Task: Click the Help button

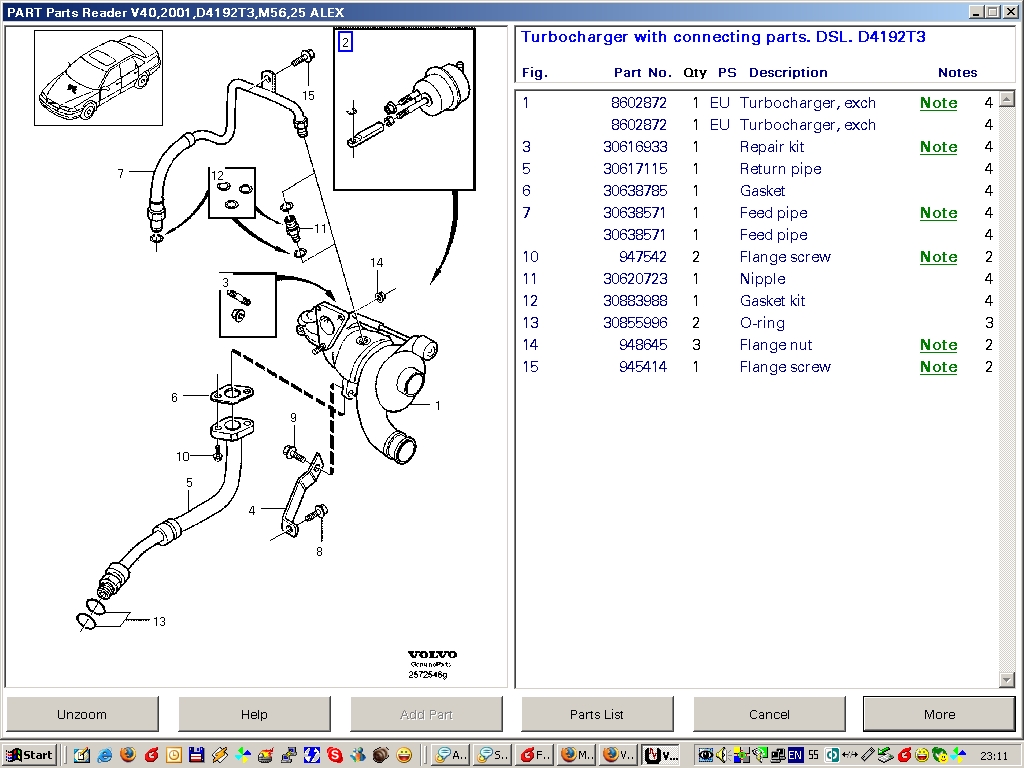Action: click(x=254, y=714)
